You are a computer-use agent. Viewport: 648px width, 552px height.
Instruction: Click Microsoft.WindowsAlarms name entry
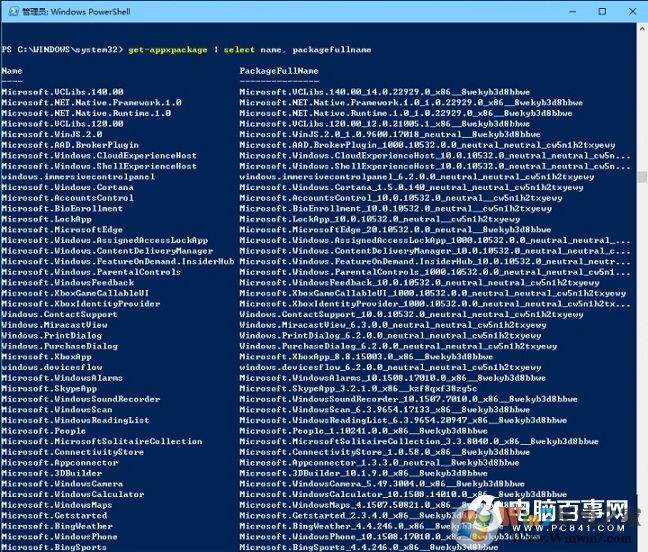[62, 378]
